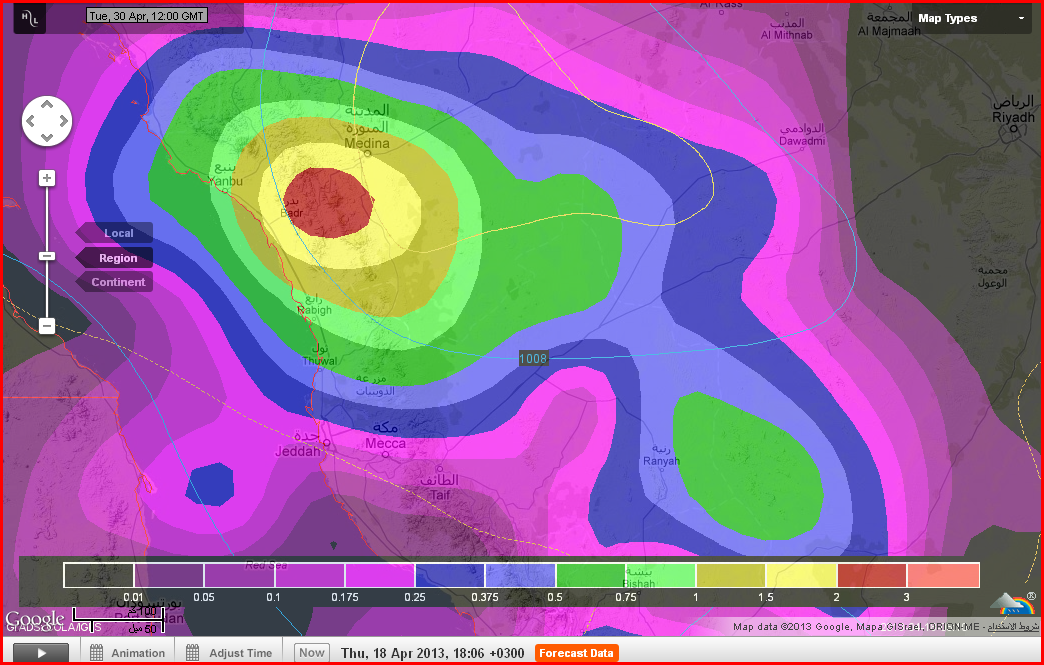Click the 1008 isobar pressure label
This screenshot has width=1044, height=665.
click(533, 359)
